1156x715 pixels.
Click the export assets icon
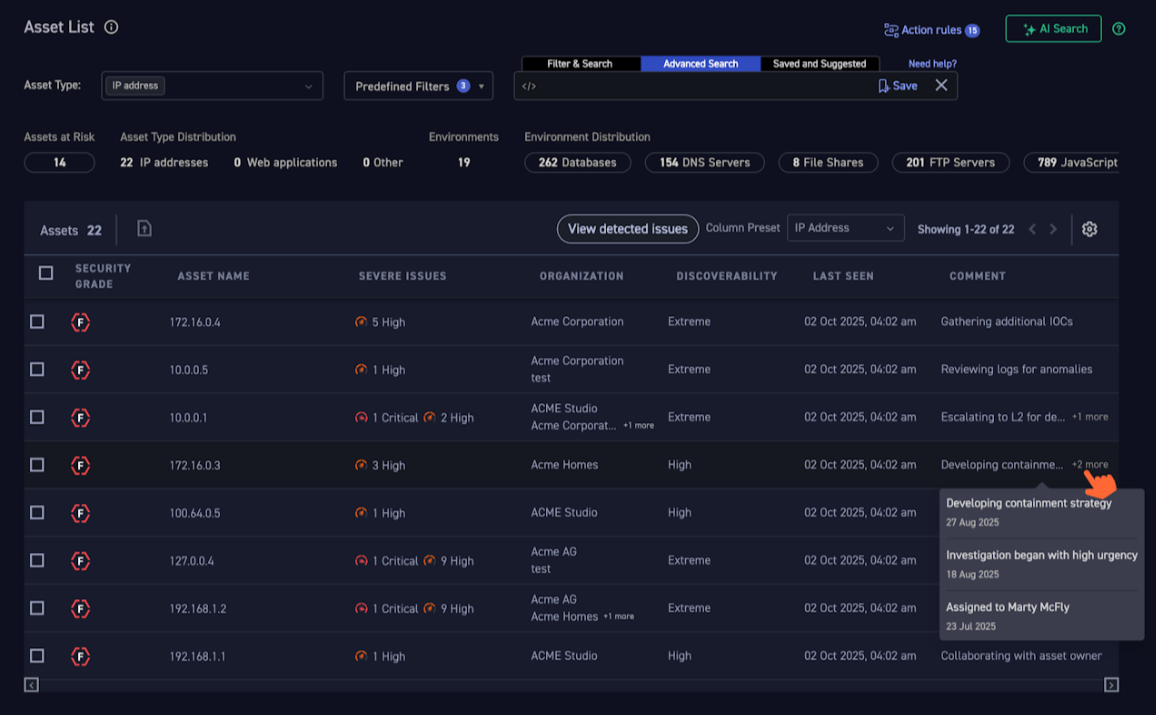[x=144, y=229]
